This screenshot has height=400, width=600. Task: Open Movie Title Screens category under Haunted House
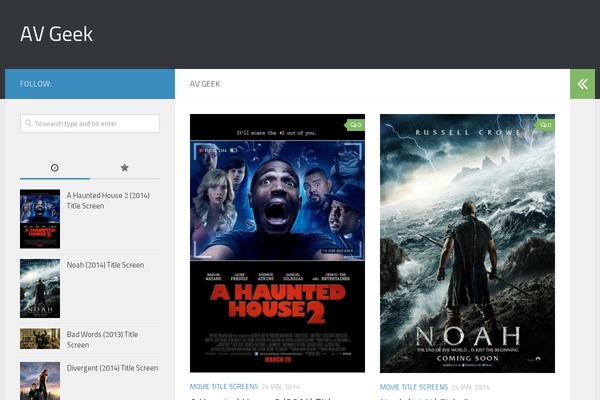(224, 387)
